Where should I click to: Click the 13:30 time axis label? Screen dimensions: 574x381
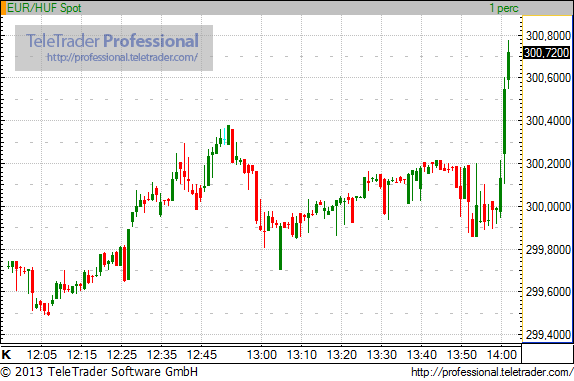(x=382, y=354)
